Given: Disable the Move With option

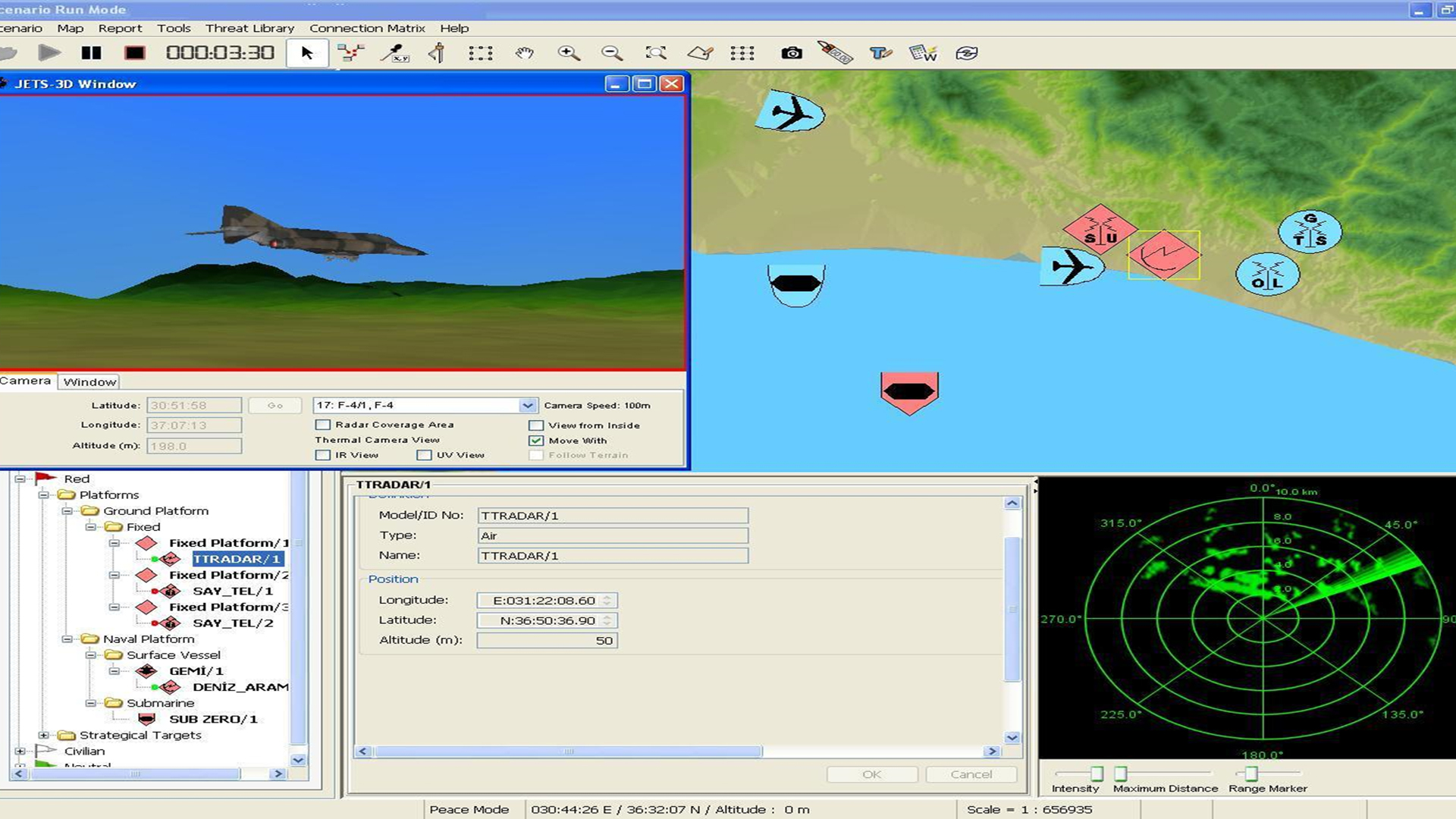Looking at the screenshot, I should pos(536,440).
